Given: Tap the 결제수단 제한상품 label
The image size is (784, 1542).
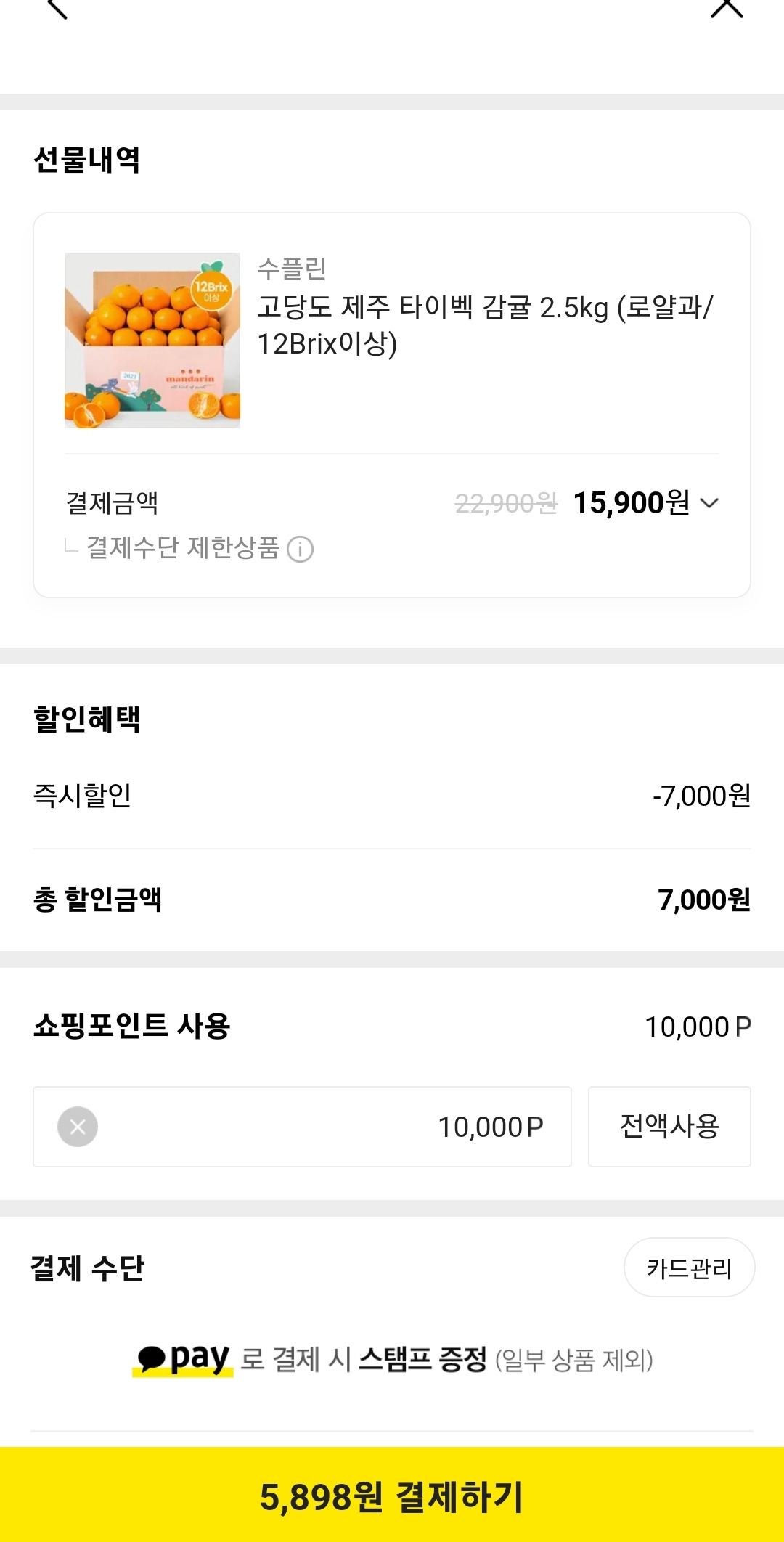Looking at the screenshot, I should pyautogui.click(x=182, y=548).
